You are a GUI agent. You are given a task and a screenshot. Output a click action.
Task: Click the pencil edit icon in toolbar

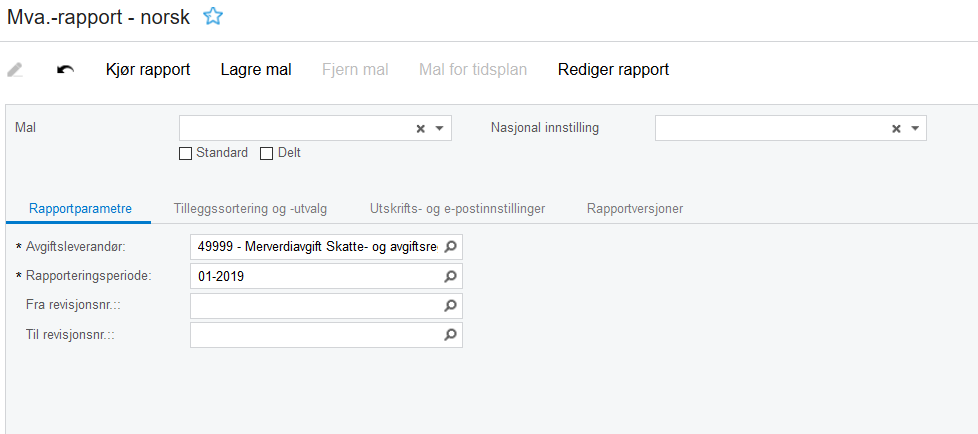tap(15, 70)
